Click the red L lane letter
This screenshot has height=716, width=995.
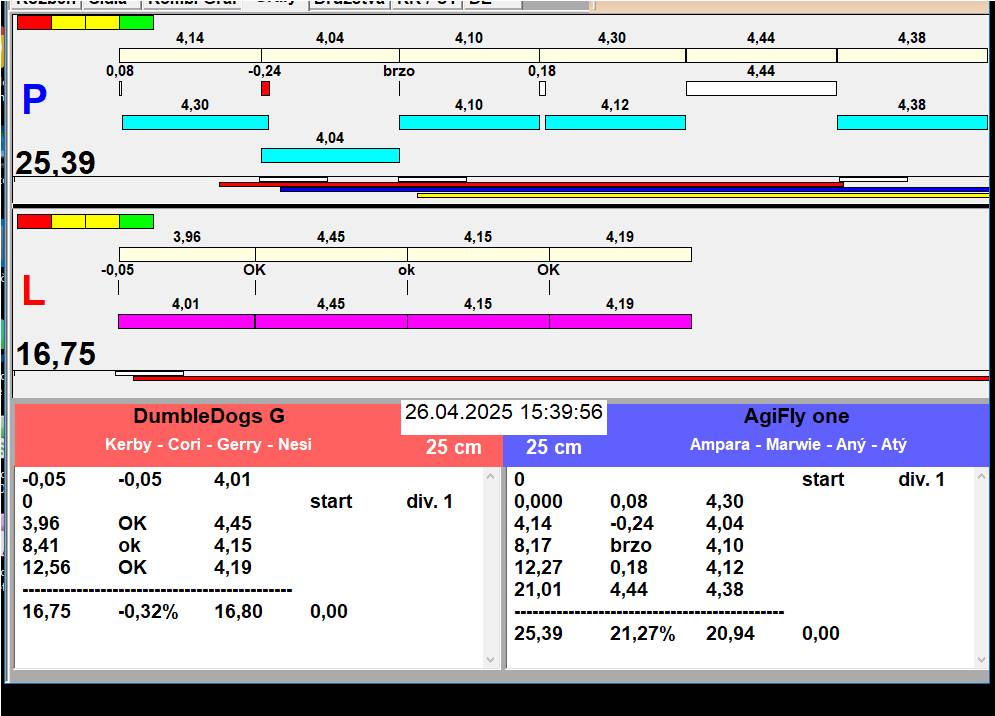pos(34,290)
